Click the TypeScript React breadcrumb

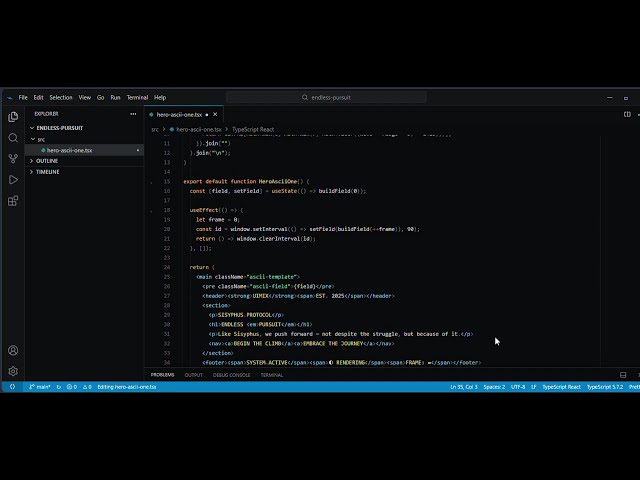click(253, 129)
